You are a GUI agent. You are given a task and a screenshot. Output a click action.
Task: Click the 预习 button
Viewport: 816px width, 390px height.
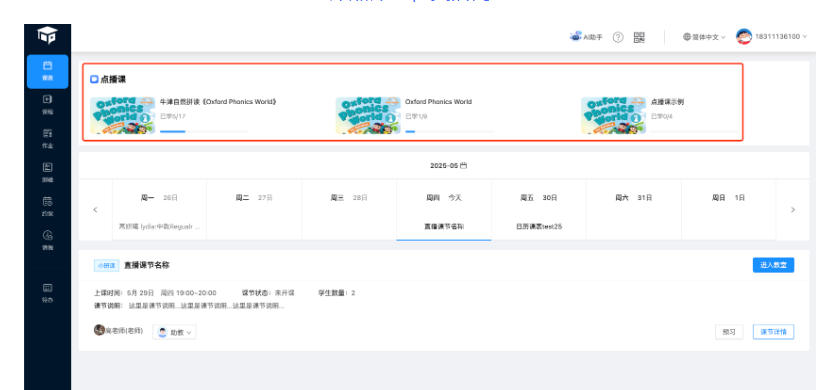click(729, 332)
